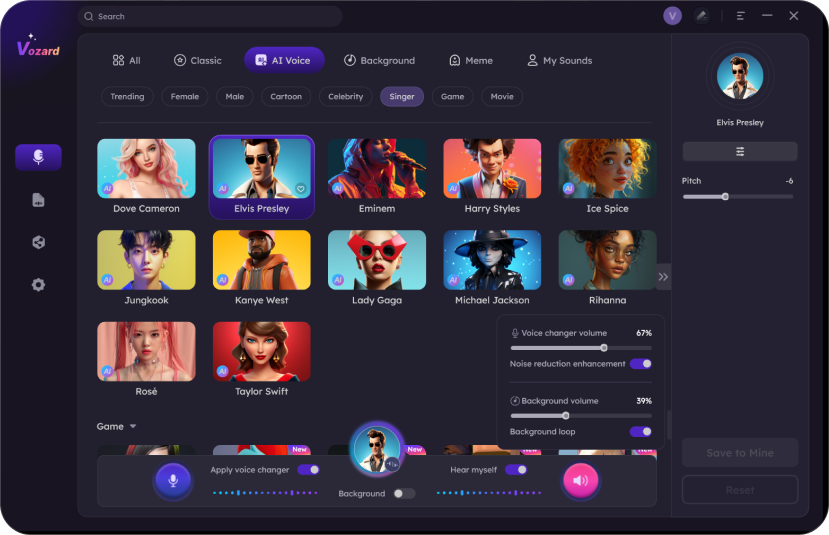The height and width of the screenshot is (535, 829).
Task: Enable the Background toggle
Action: click(x=403, y=494)
